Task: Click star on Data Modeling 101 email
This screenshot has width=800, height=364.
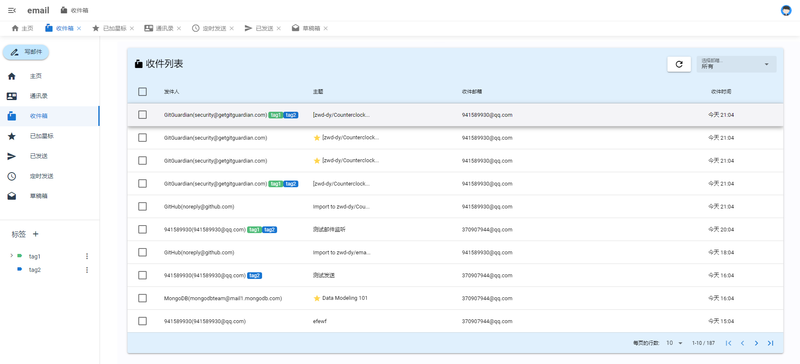Action: pos(317,298)
